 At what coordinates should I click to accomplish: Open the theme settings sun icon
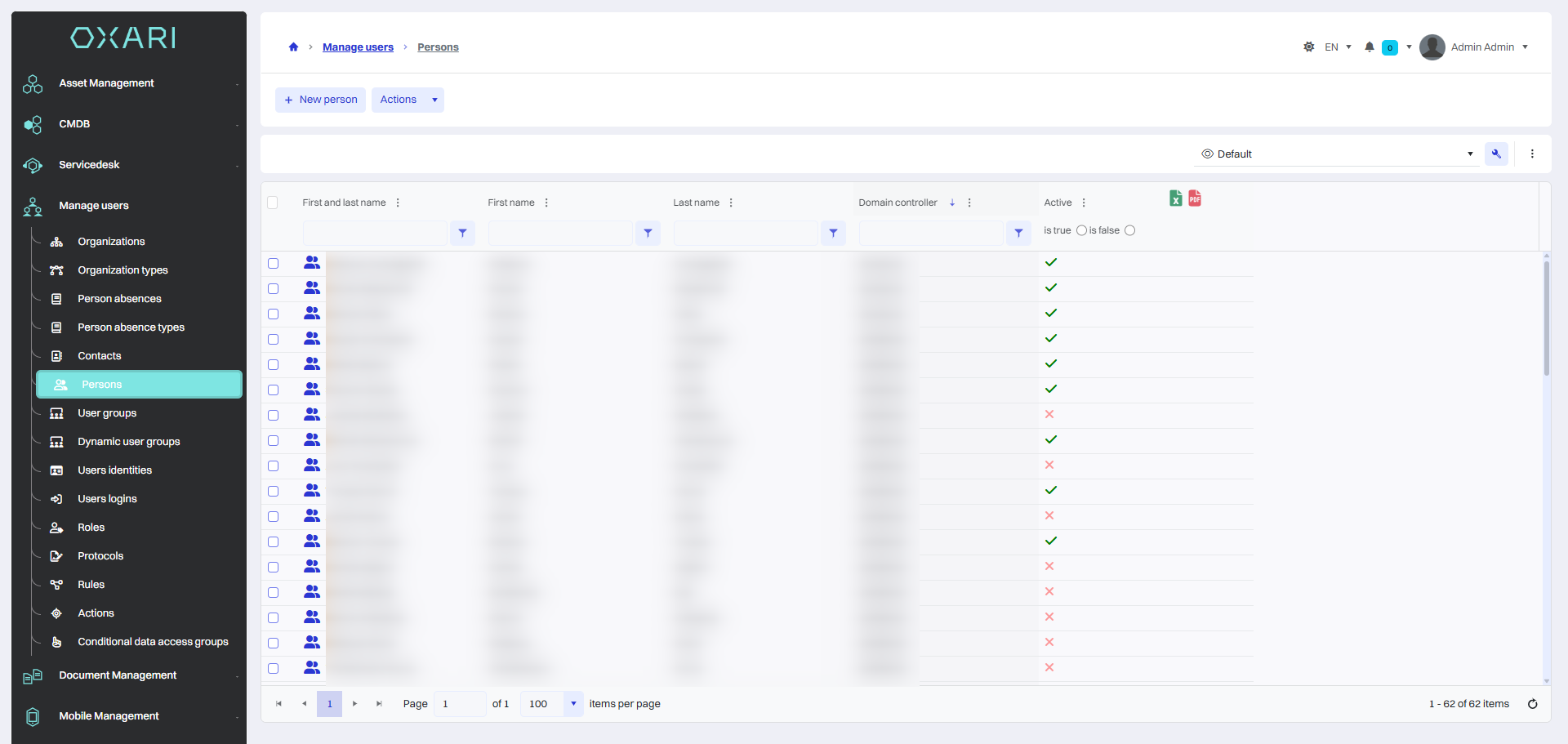1308,47
